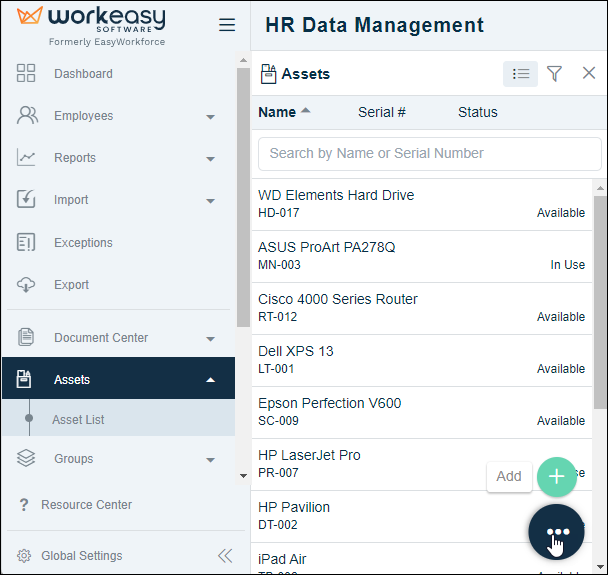This screenshot has width=608, height=575.
Task: Click the sidebar vertical scrollbar thumb
Action: tap(243, 197)
